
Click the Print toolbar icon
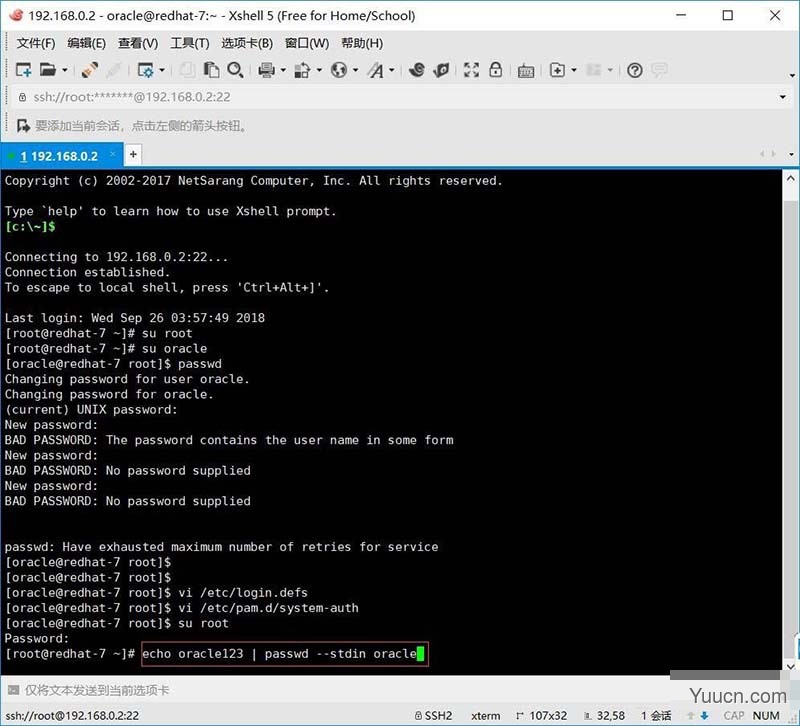pyautogui.click(x=266, y=70)
